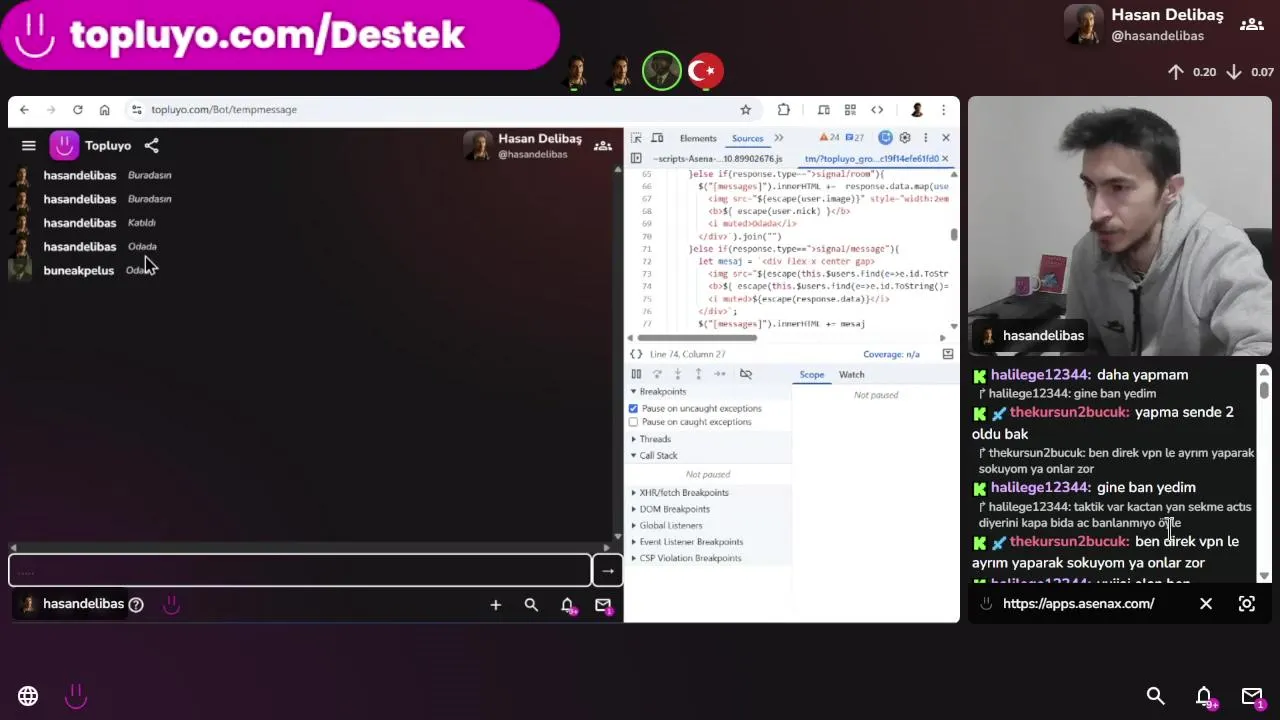Focus the message input field
The image size is (1280, 720).
click(x=300, y=571)
